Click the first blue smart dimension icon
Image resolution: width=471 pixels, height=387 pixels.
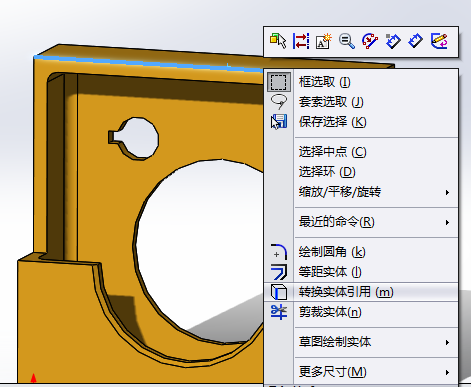393,41
